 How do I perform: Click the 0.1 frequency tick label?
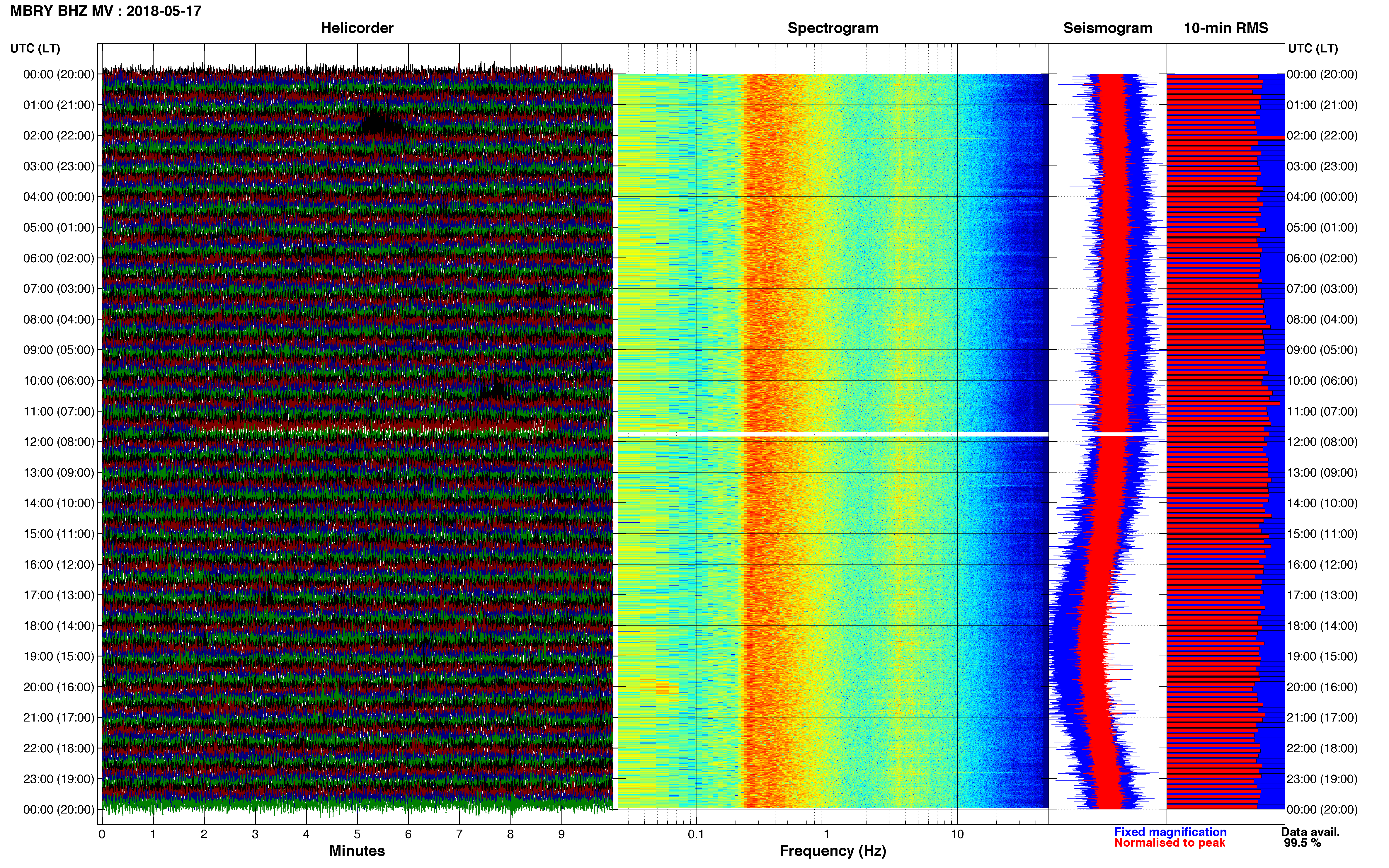coord(696,834)
